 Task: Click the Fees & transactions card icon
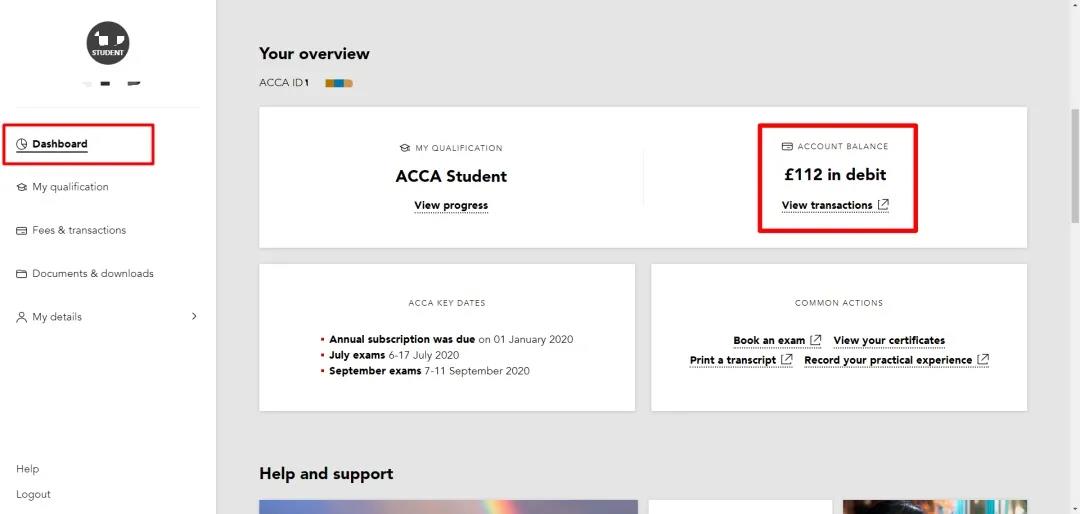[22, 231]
